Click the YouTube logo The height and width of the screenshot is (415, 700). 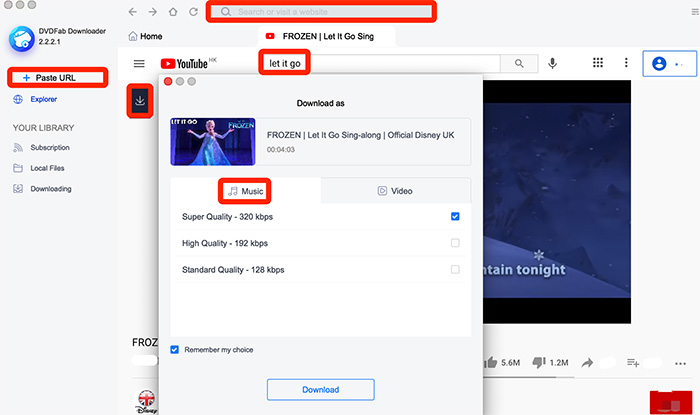tap(185, 63)
